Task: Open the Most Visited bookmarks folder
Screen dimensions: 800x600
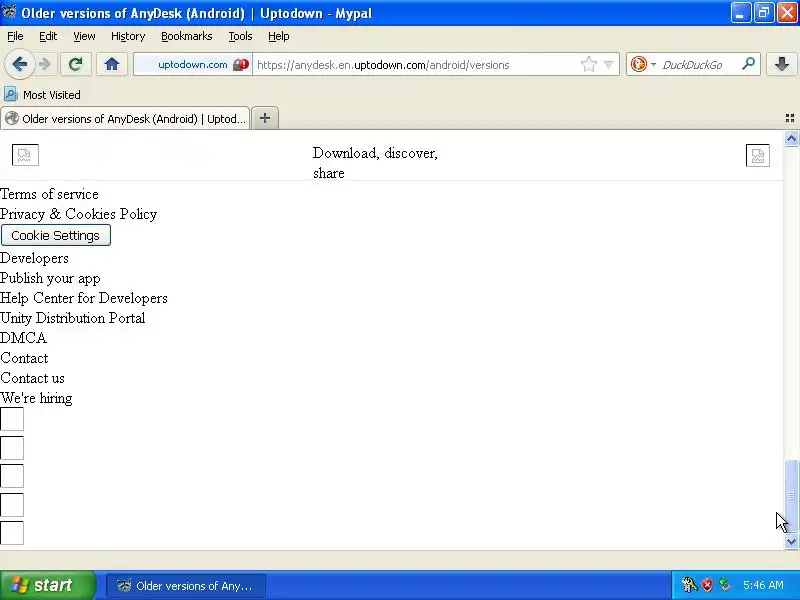Action: 42,95
